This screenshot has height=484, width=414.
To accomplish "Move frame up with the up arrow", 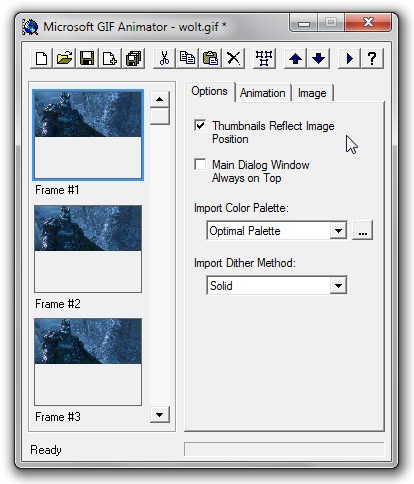I will pyautogui.click(x=295, y=59).
